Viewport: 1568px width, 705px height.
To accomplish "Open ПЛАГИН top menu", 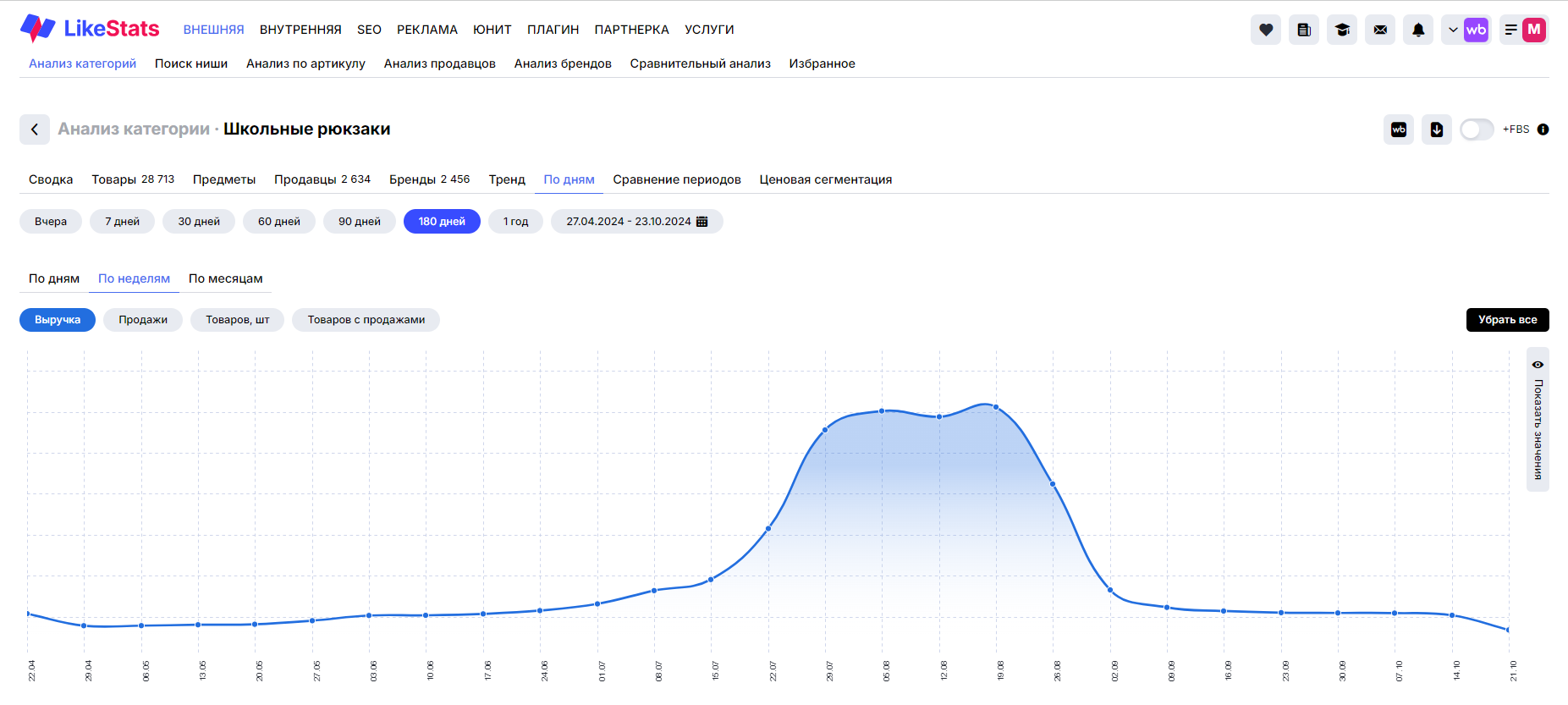I will 553,30.
